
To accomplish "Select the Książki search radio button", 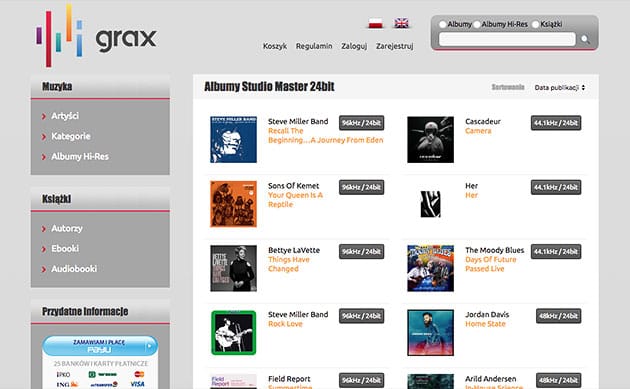I will click(x=535, y=24).
